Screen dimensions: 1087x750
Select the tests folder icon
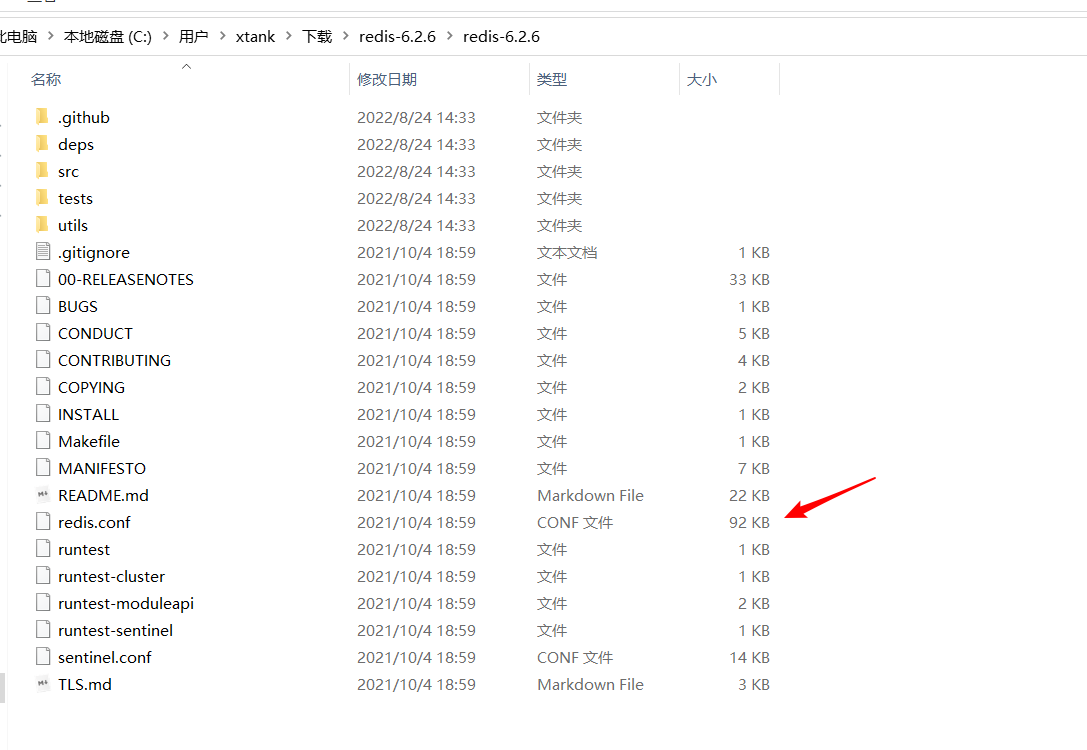41,198
